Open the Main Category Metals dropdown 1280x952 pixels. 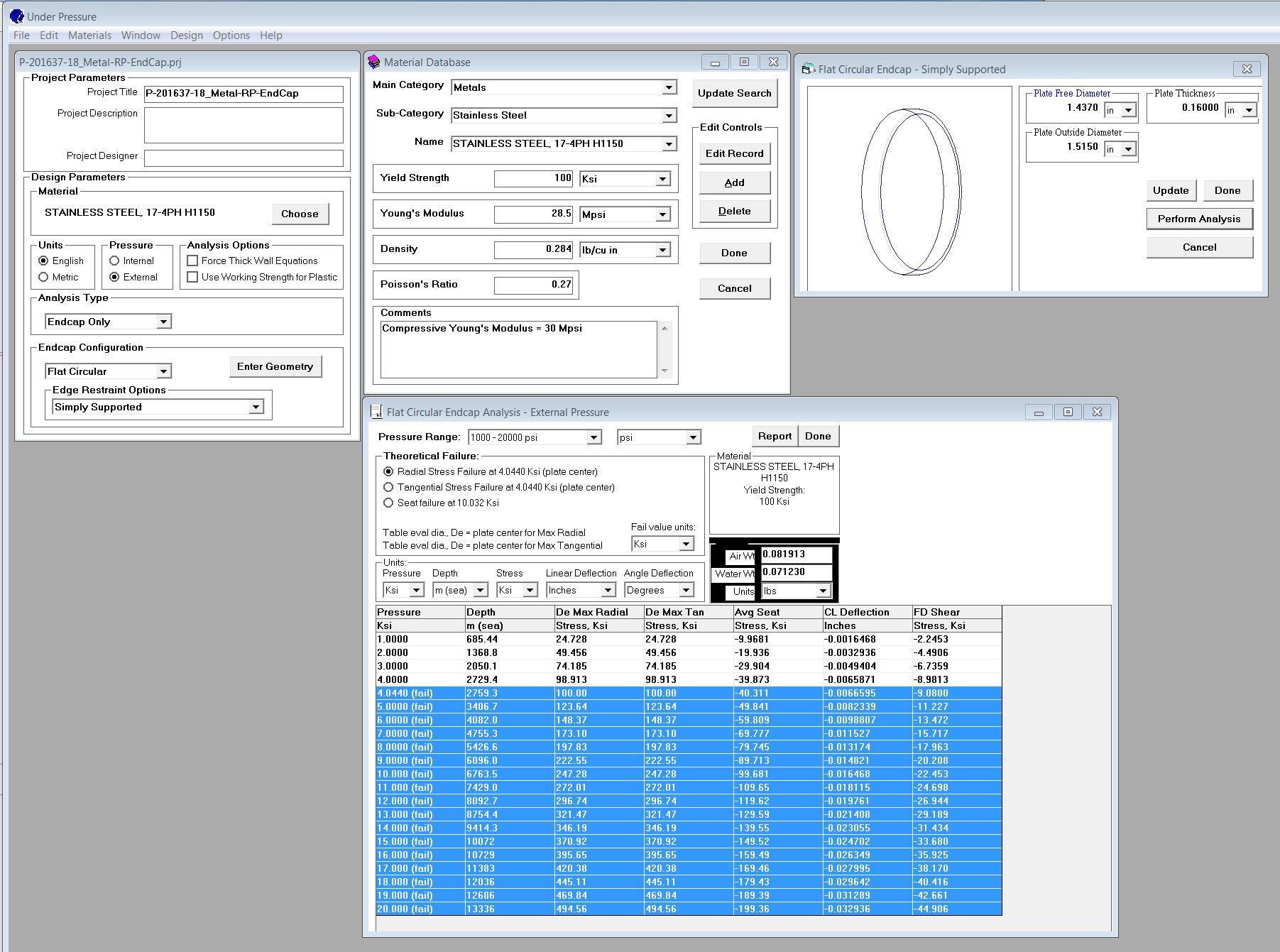coord(669,87)
